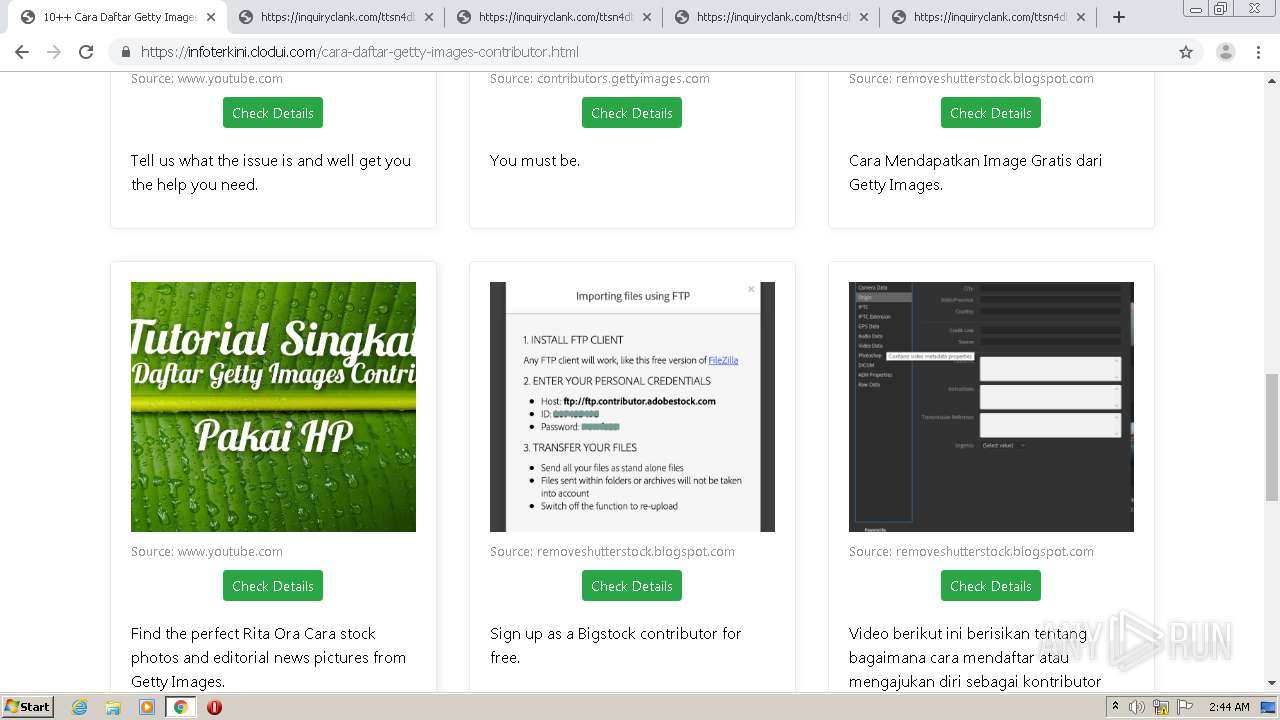Viewport: 1280px width, 720px height.
Task: Click 'Source: www.youtube.com' under Tutorial thumbnail
Action: pyautogui.click(x=207, y=551)
